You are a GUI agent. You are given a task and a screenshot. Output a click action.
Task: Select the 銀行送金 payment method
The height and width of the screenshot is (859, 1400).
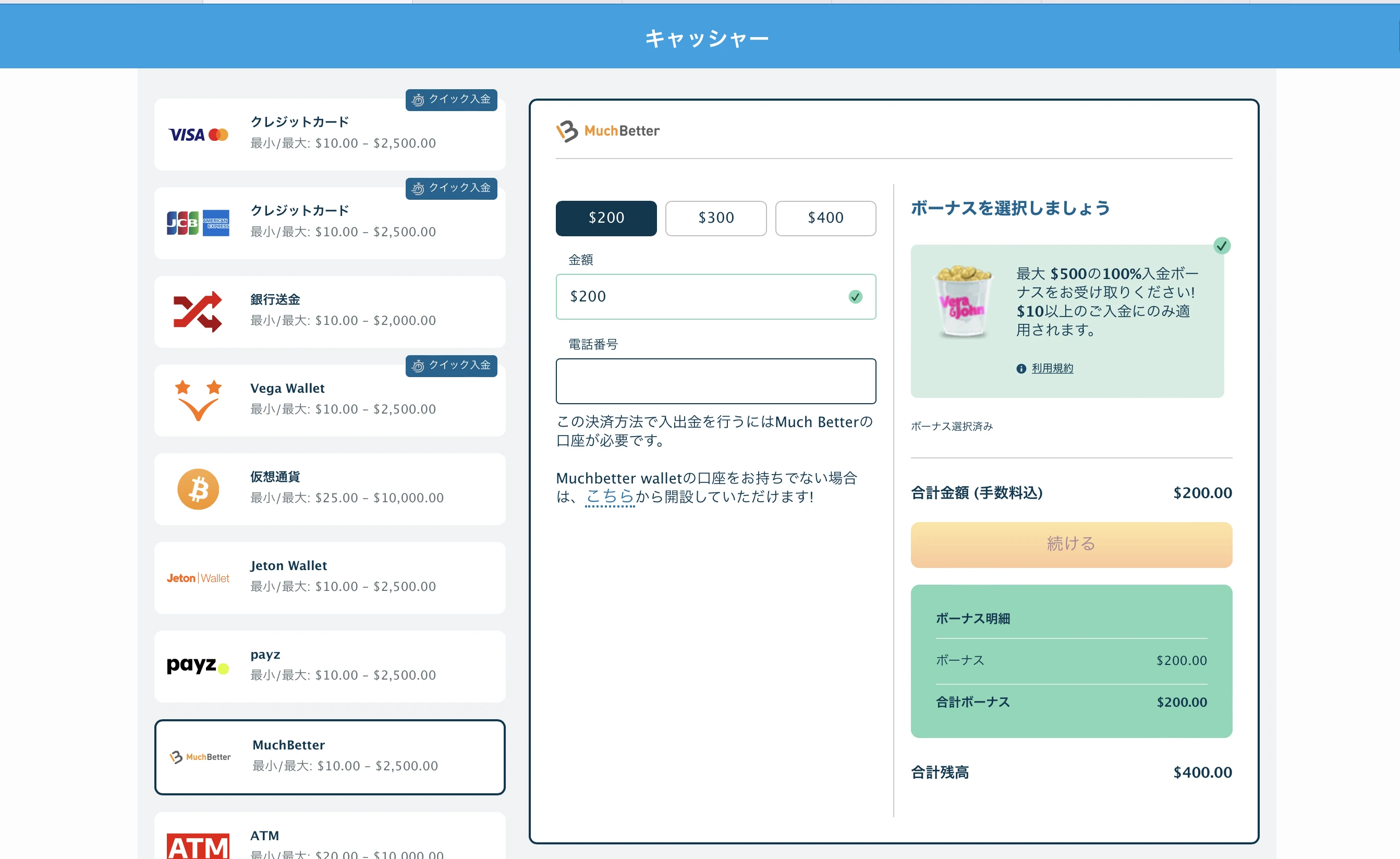tap(330, 311)
